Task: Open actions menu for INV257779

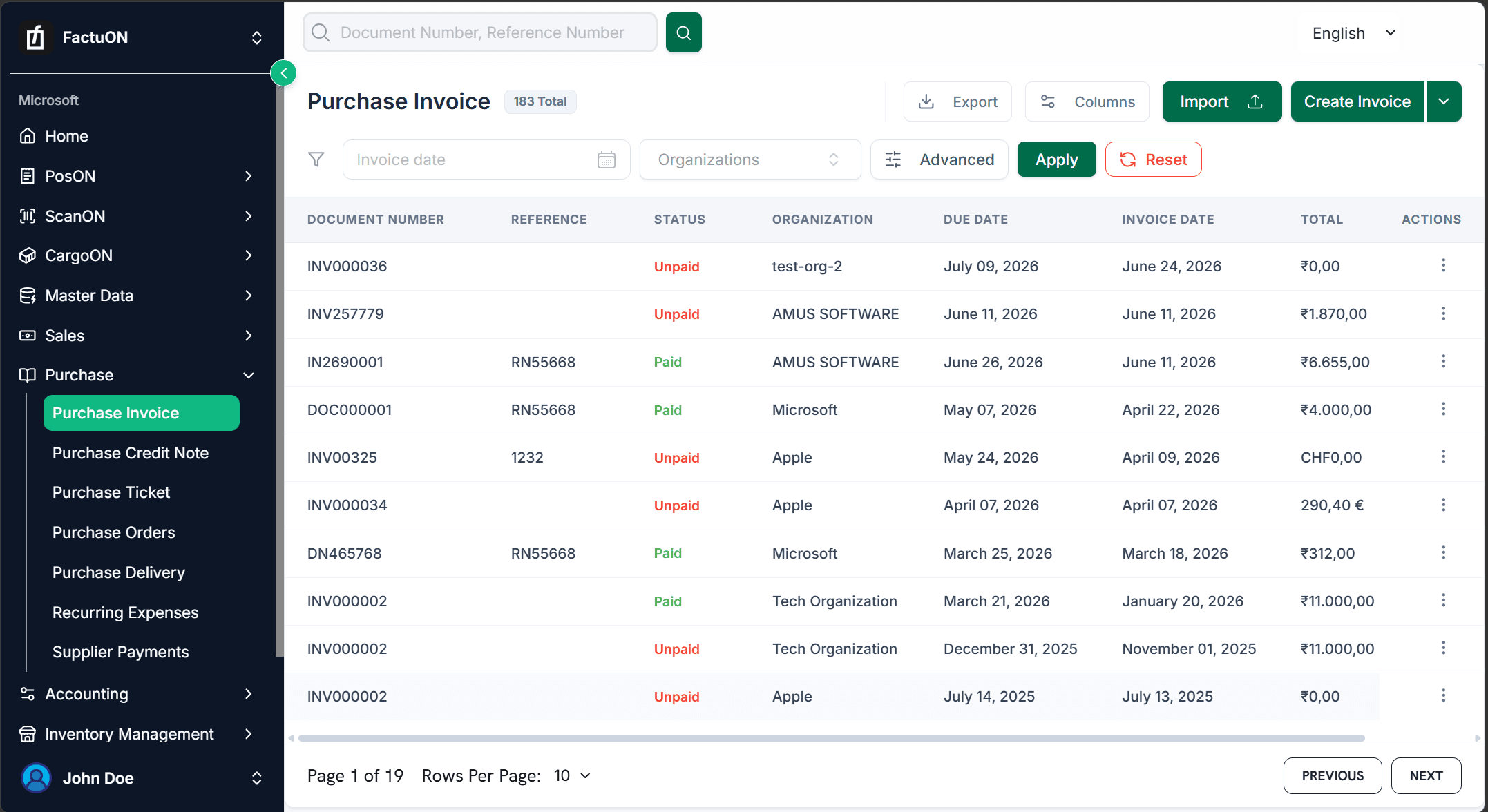Action: point(1443,313)
